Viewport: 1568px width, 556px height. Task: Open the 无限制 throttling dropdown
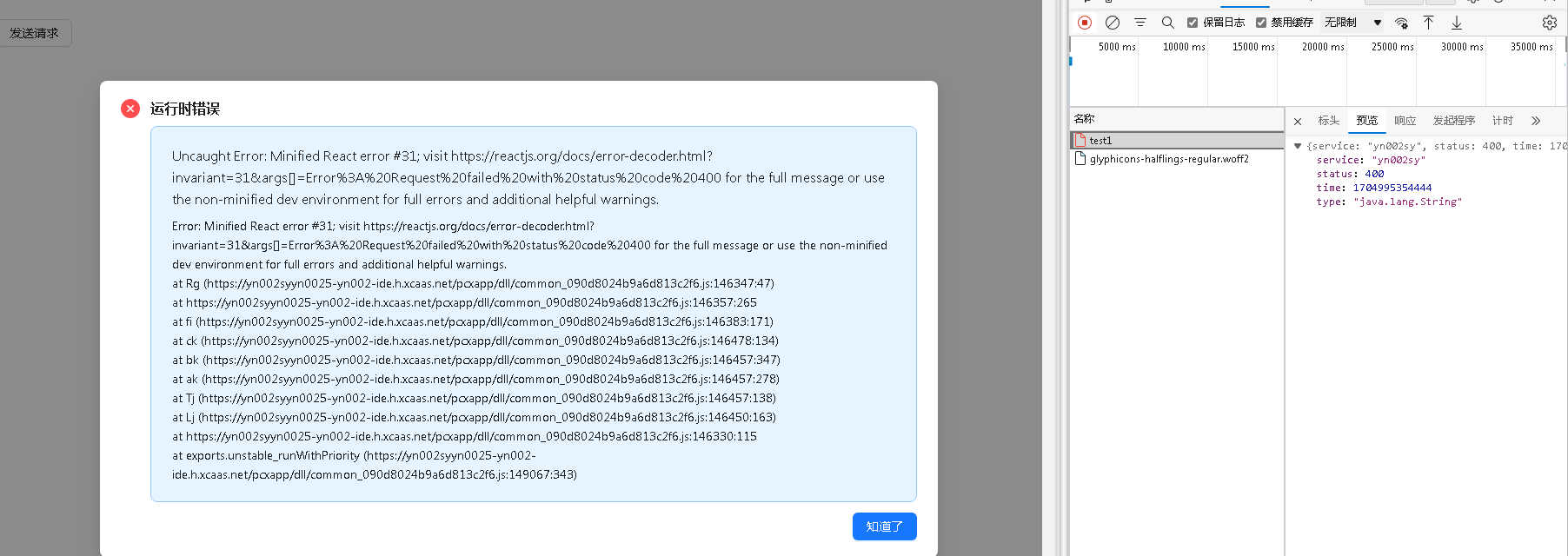coord(1353,23)
